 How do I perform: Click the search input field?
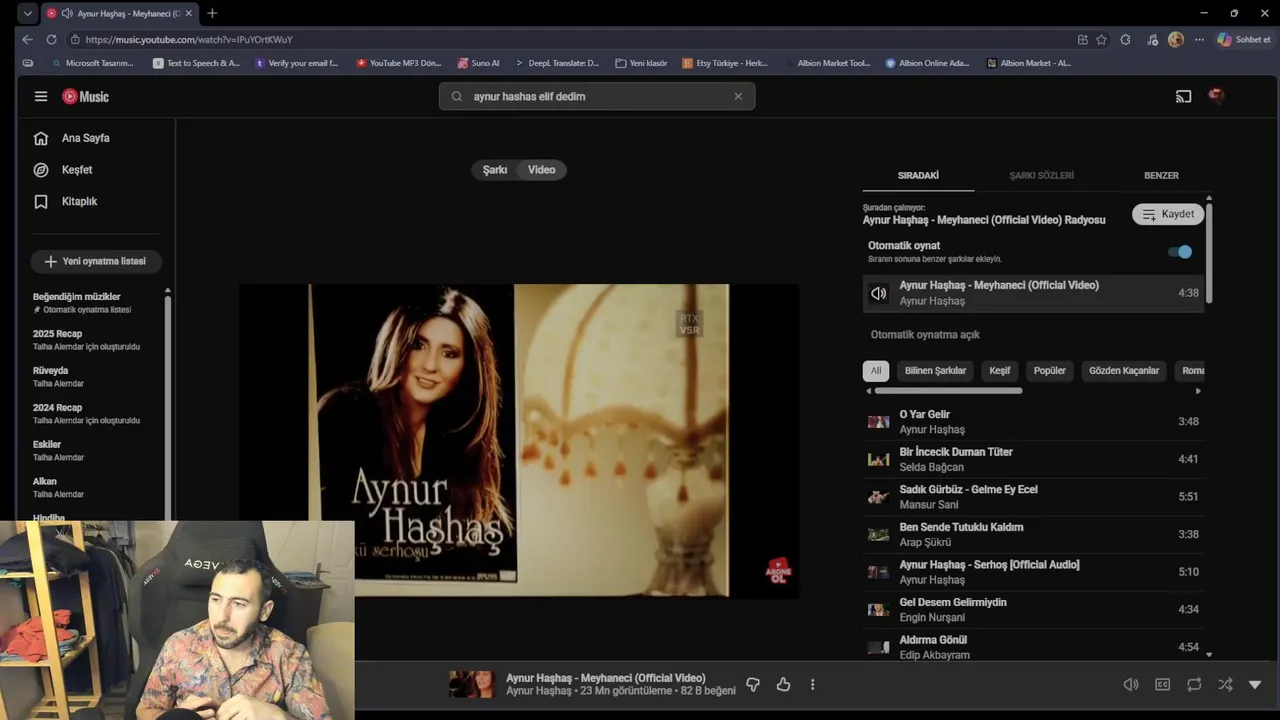coord(597,96)
